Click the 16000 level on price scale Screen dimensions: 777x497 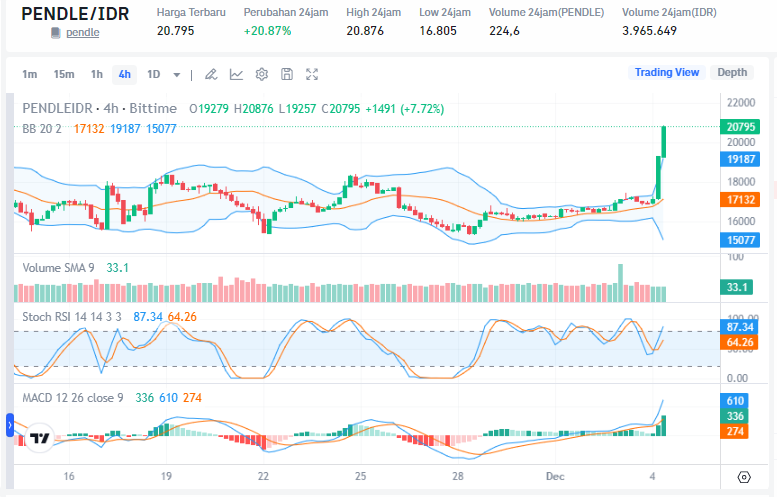tap(741, 221)
